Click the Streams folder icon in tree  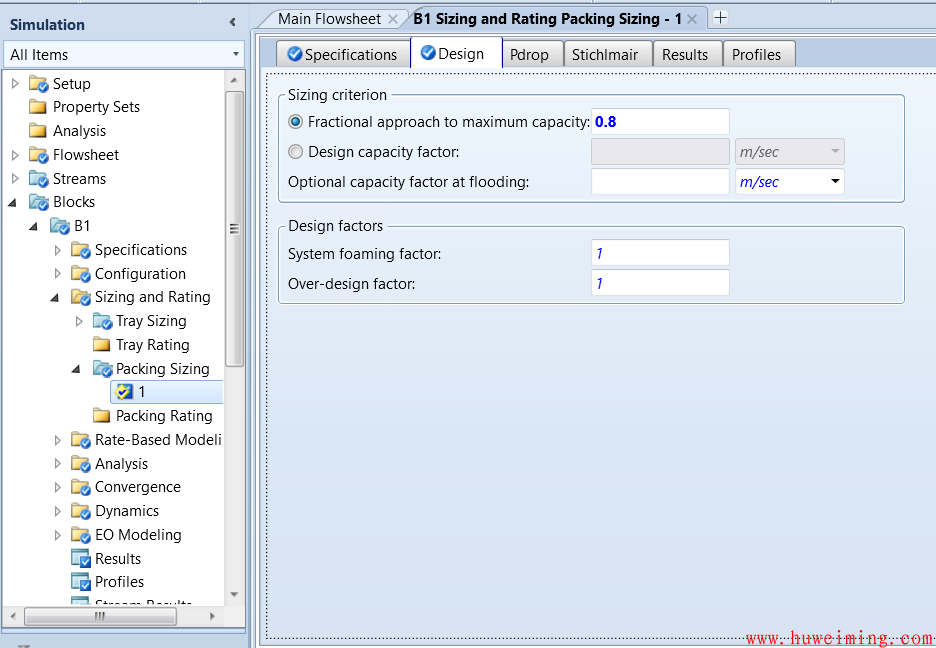pos(39,179)
